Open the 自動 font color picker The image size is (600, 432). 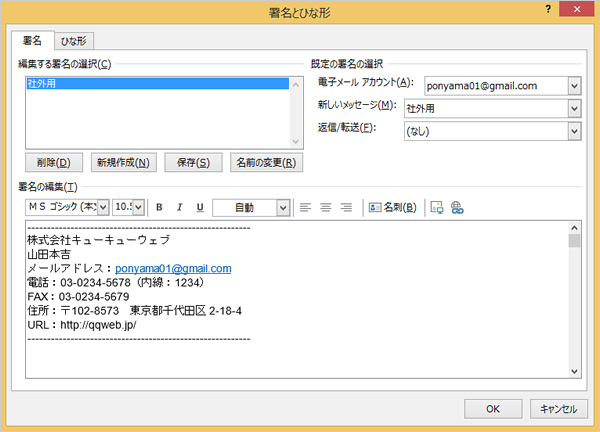(283, 207)
